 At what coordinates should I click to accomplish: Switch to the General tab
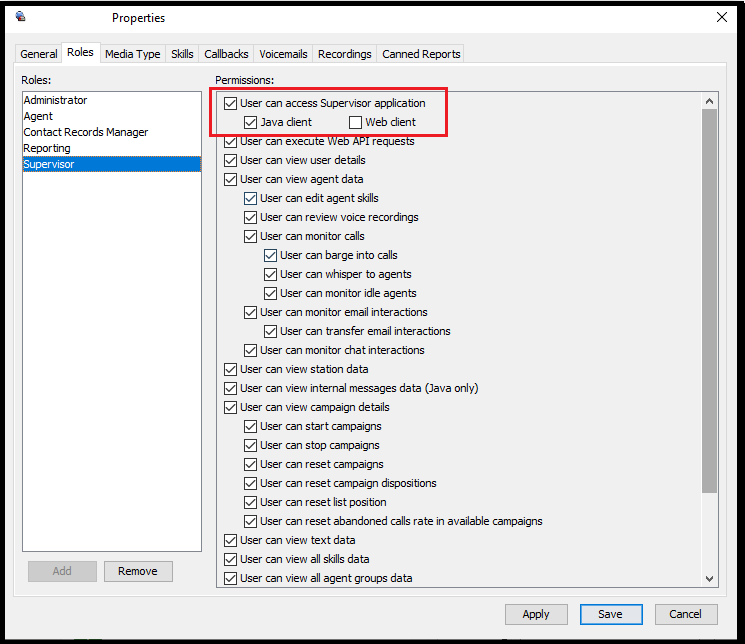click(38, 54)
